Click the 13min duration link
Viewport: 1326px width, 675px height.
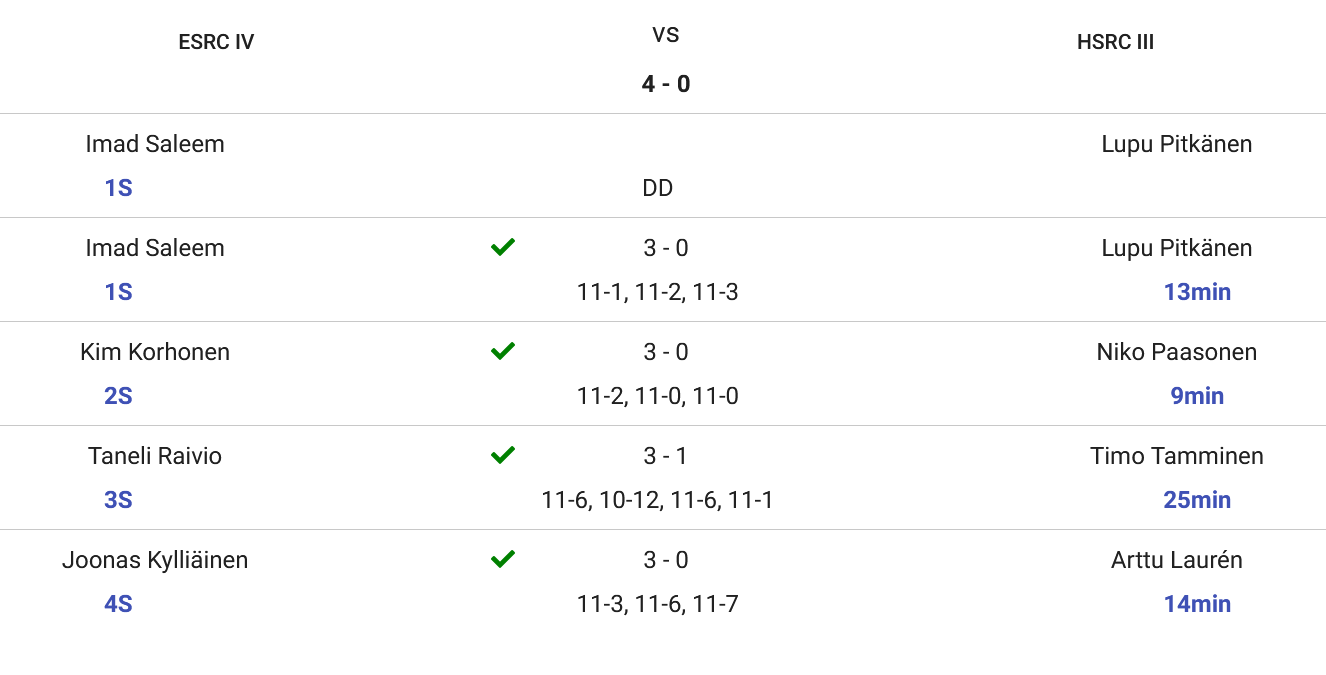coord(1197,292)
